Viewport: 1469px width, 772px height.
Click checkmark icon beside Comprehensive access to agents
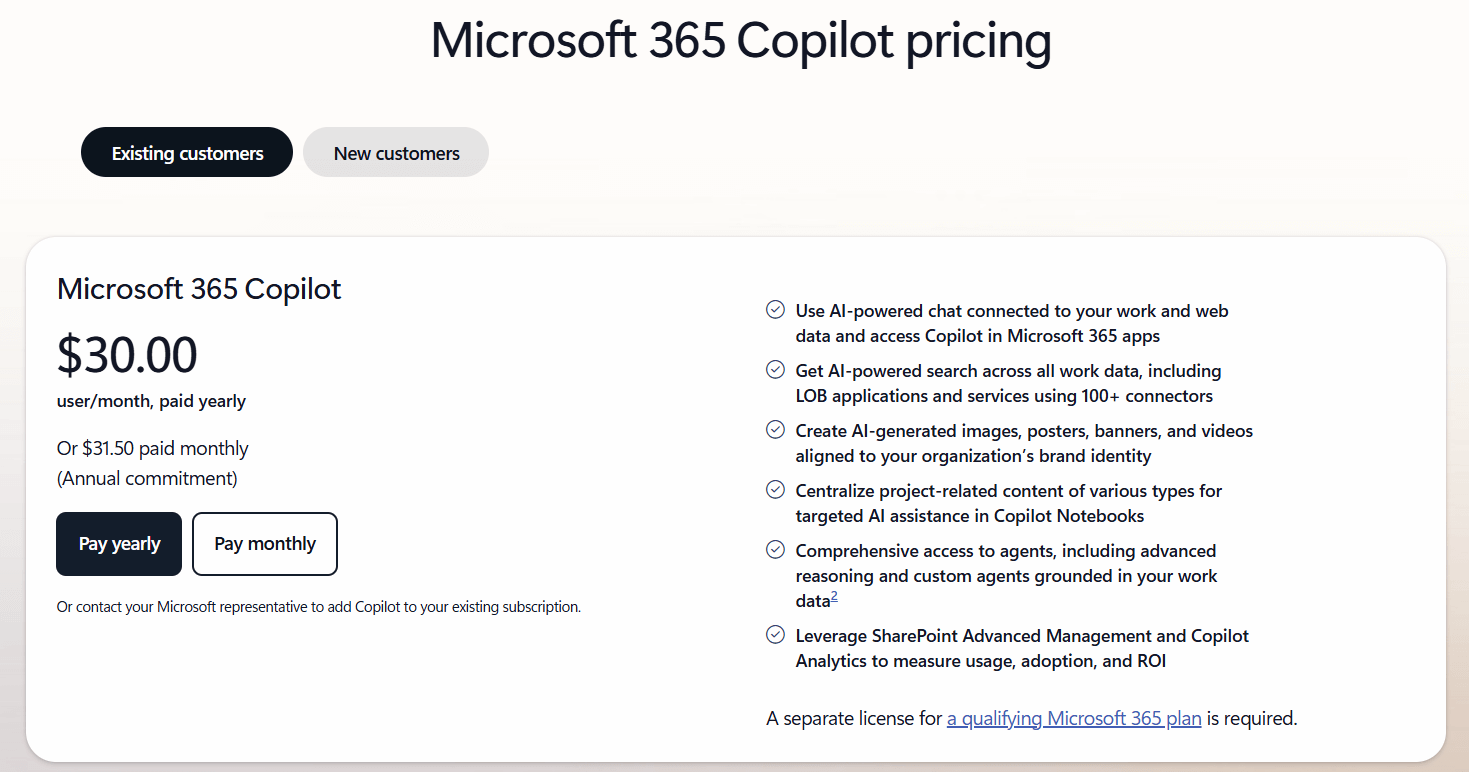tap(775, 550)
